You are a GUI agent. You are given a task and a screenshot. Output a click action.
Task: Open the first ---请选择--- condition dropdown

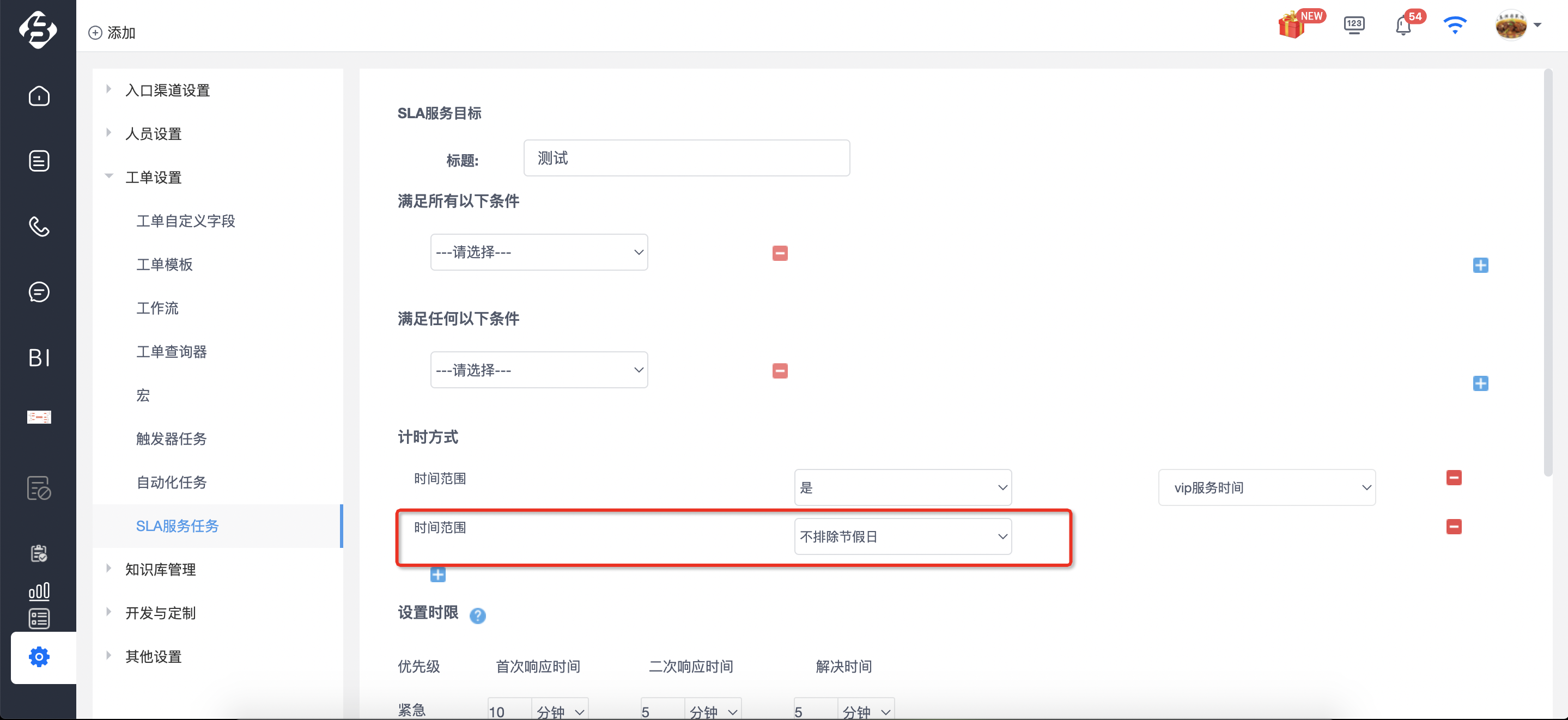[539, 252]
